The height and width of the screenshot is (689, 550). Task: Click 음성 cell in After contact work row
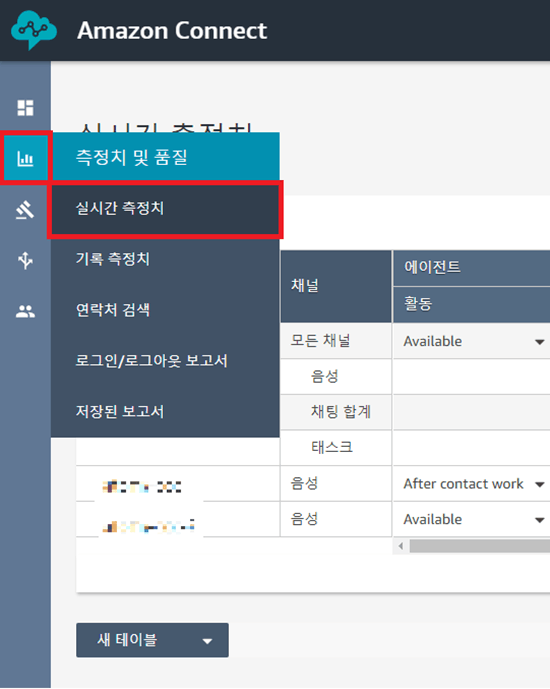(336, 483)
